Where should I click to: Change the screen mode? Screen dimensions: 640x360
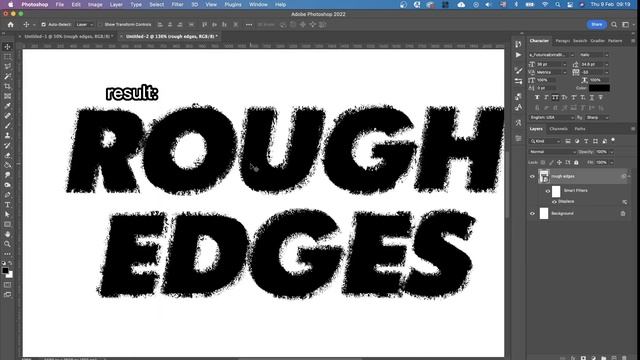click(x=7, y=294)
